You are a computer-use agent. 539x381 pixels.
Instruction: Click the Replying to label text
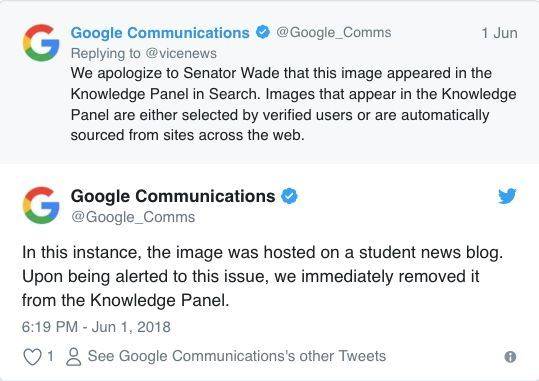click(x=106, y=53)
